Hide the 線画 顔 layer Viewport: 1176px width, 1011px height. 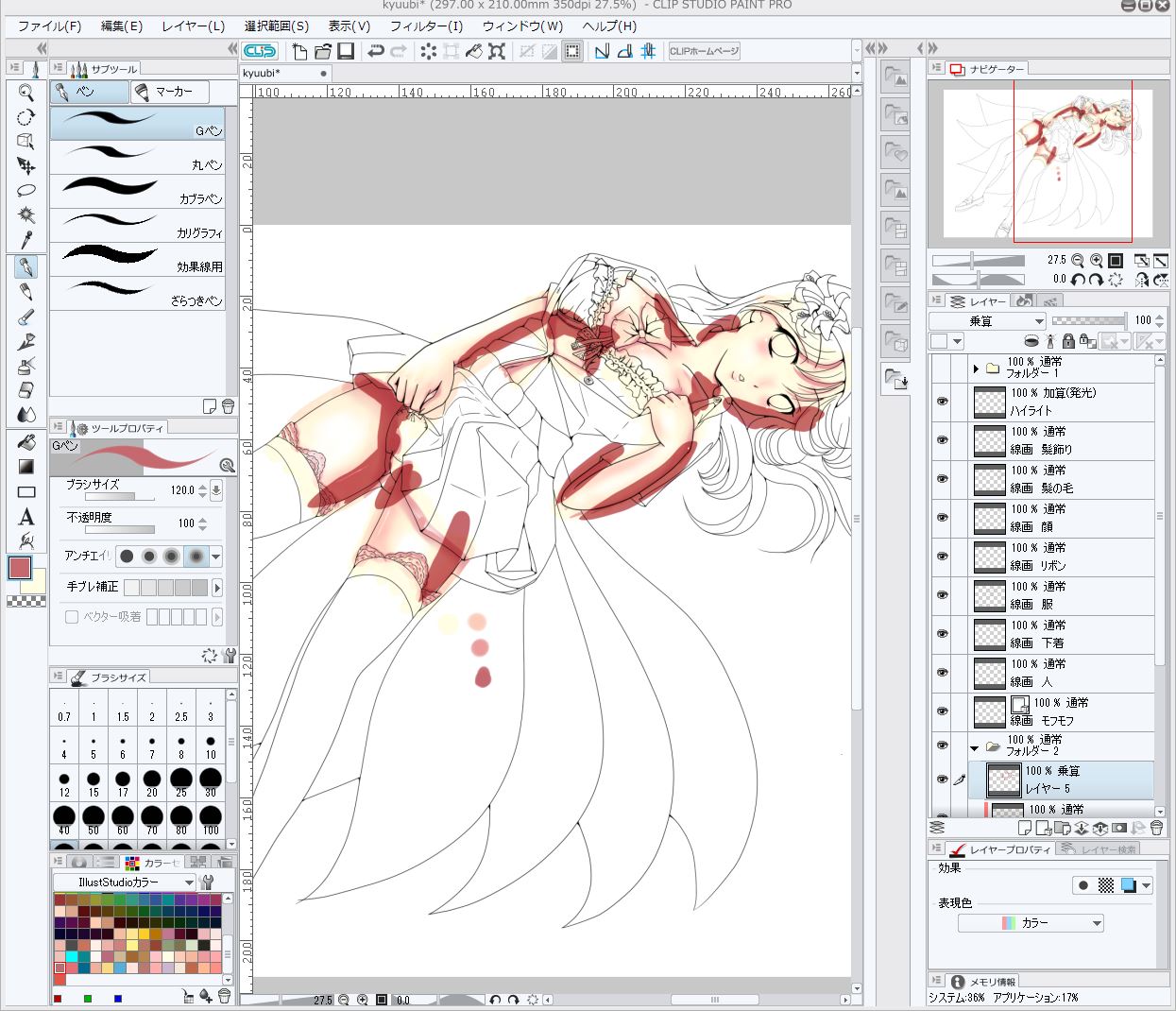point(942,518)
